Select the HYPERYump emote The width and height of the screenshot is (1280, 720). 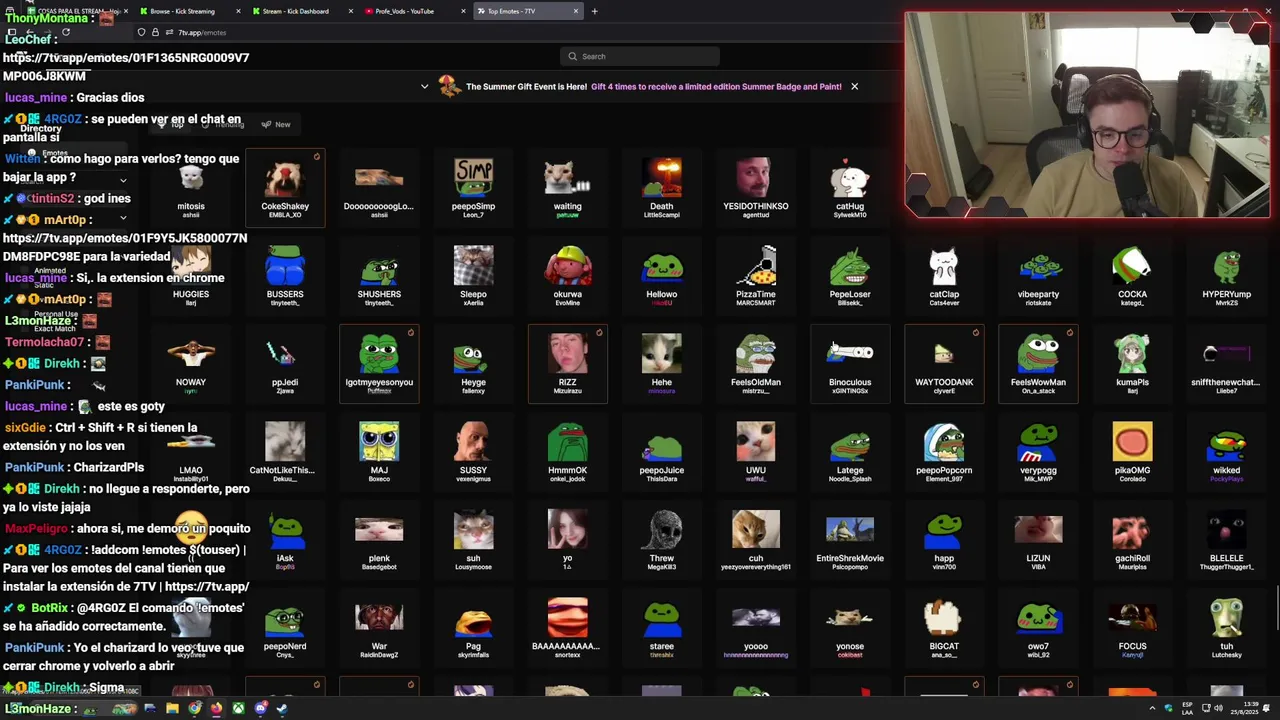pyautogui.click(x=1226, y=276)
